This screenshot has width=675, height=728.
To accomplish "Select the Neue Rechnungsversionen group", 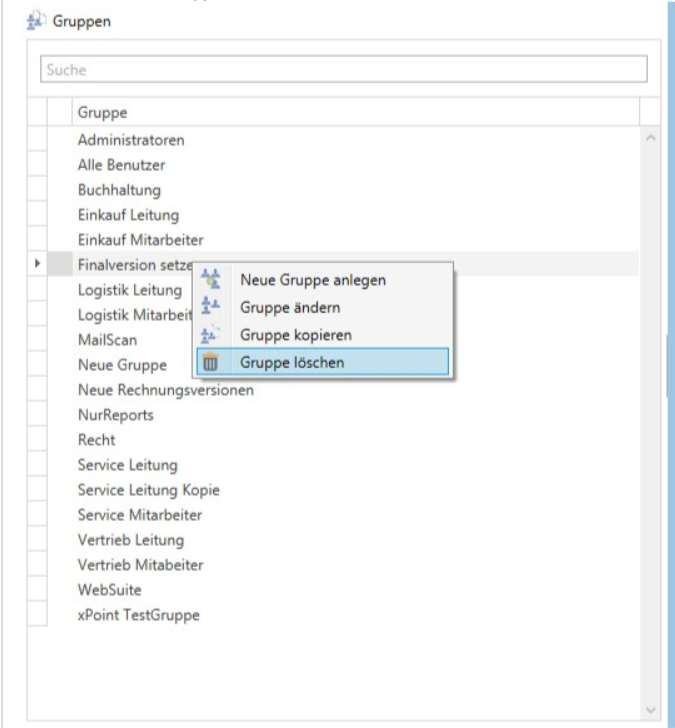I will tap(165, 390).
